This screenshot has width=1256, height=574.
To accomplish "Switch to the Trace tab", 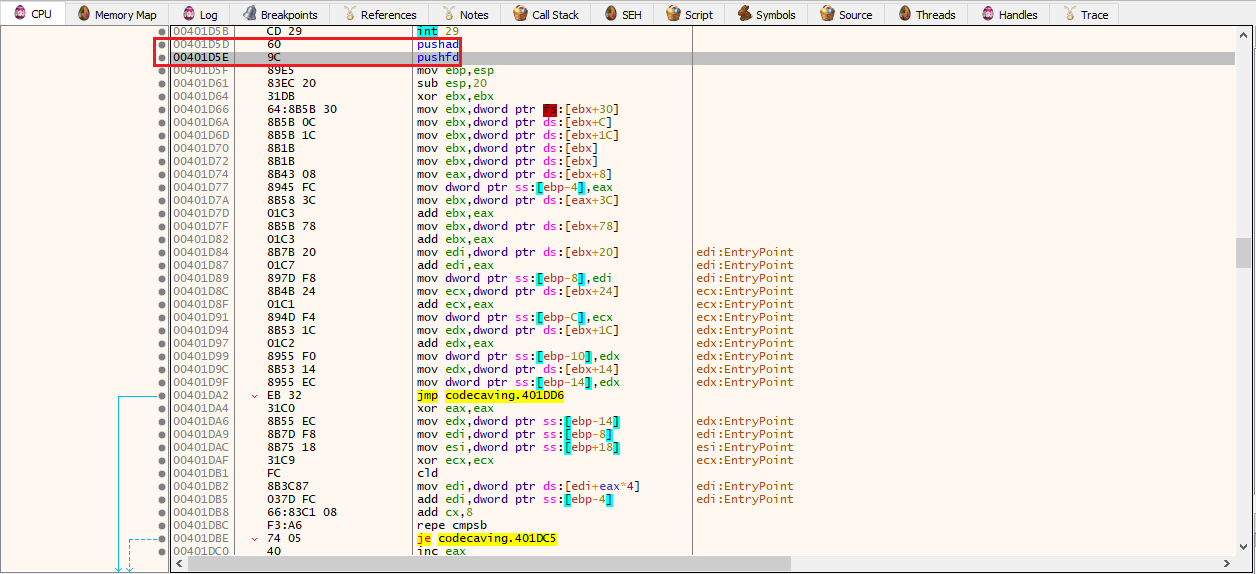I will [x=1084, y=14].
